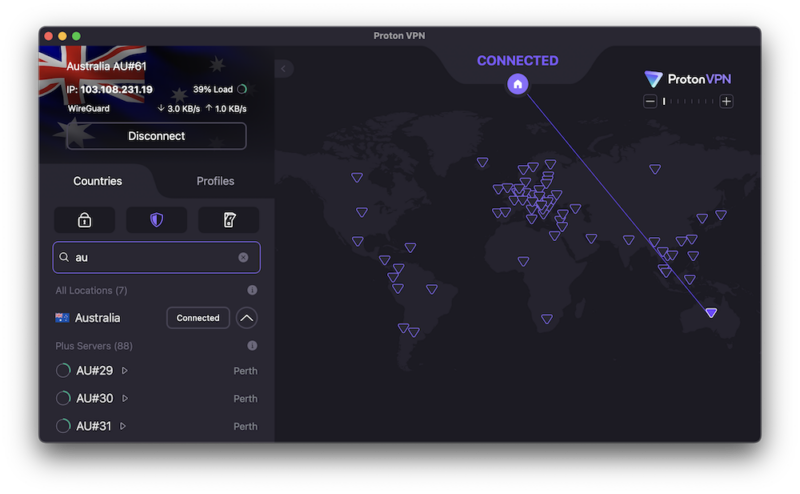800x494 pixels.
Task: Expand AU#30 server arrow
Action: point(125,398)
